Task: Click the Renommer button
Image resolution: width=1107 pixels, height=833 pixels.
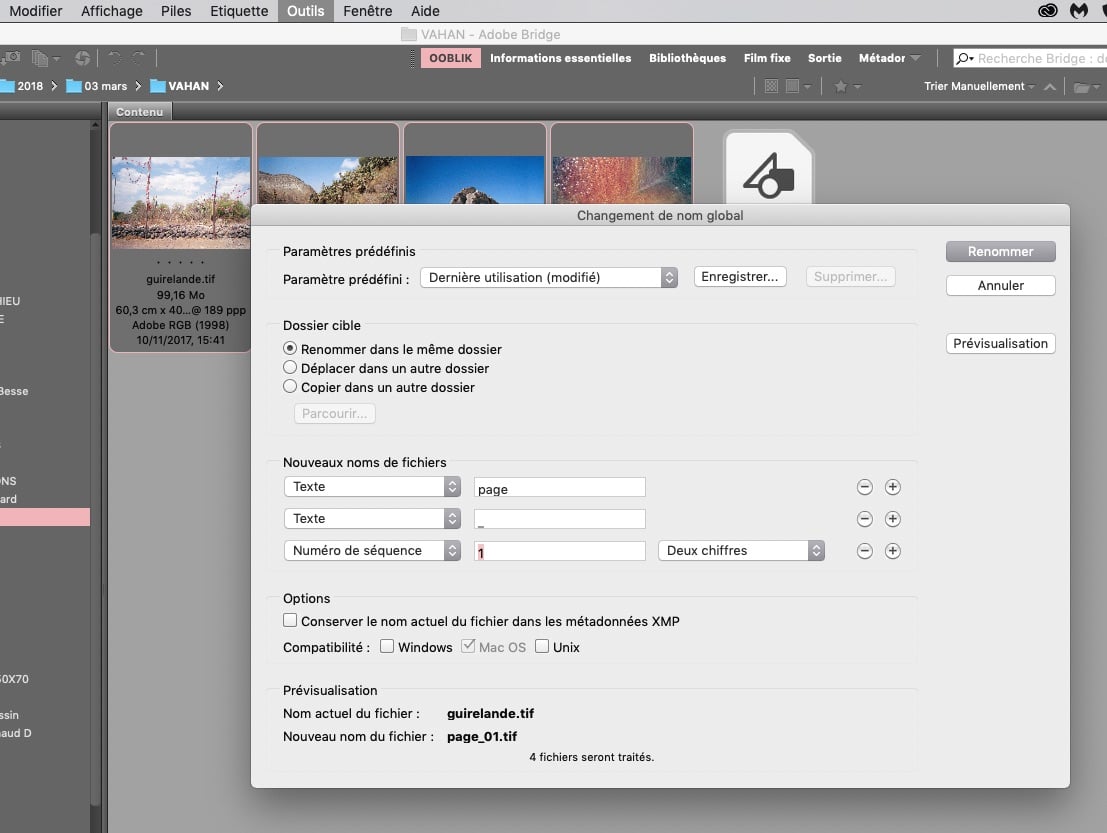Action: point(1000,251)
